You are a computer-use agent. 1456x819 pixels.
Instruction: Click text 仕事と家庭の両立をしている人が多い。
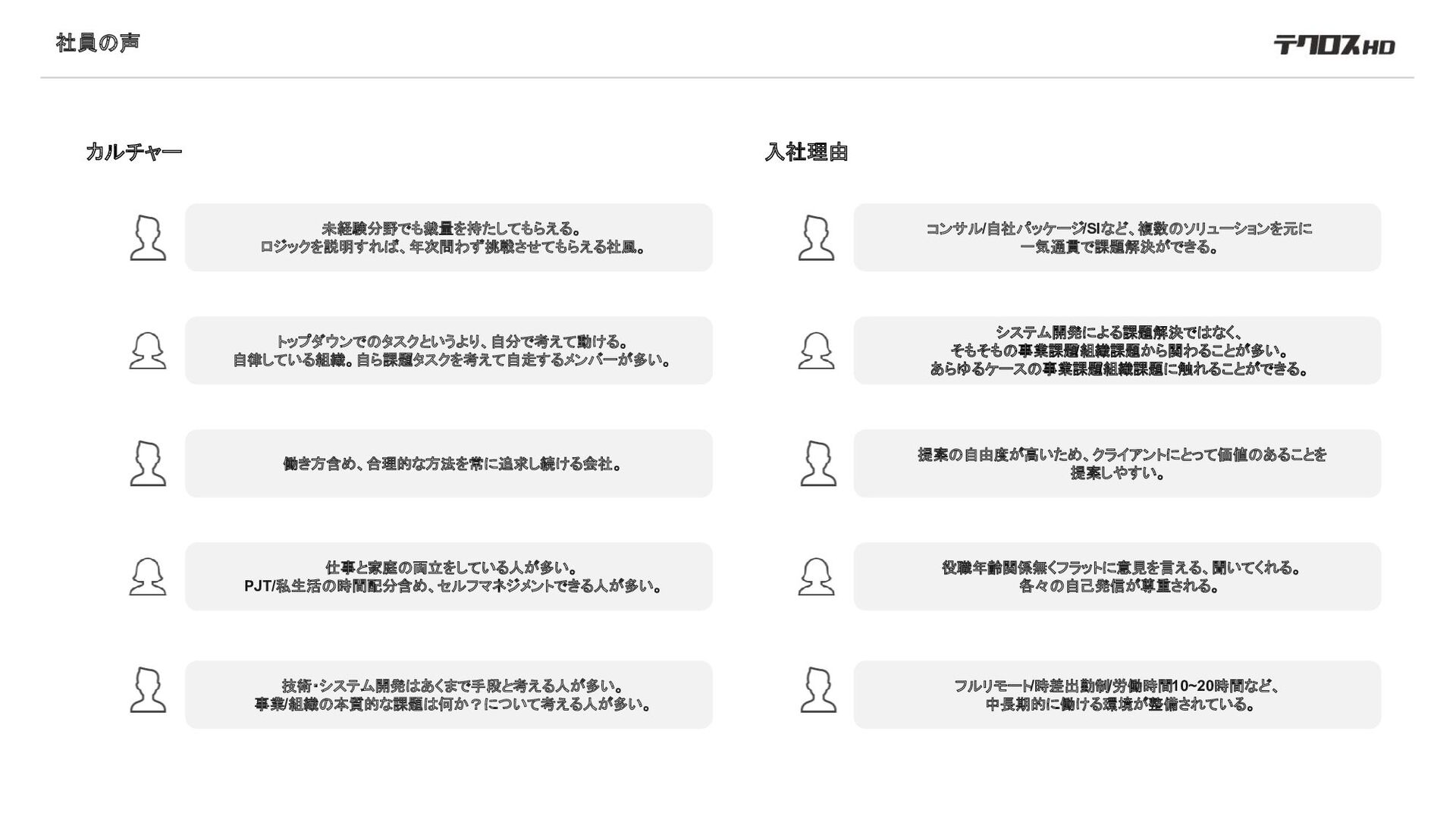coord(452,567)
